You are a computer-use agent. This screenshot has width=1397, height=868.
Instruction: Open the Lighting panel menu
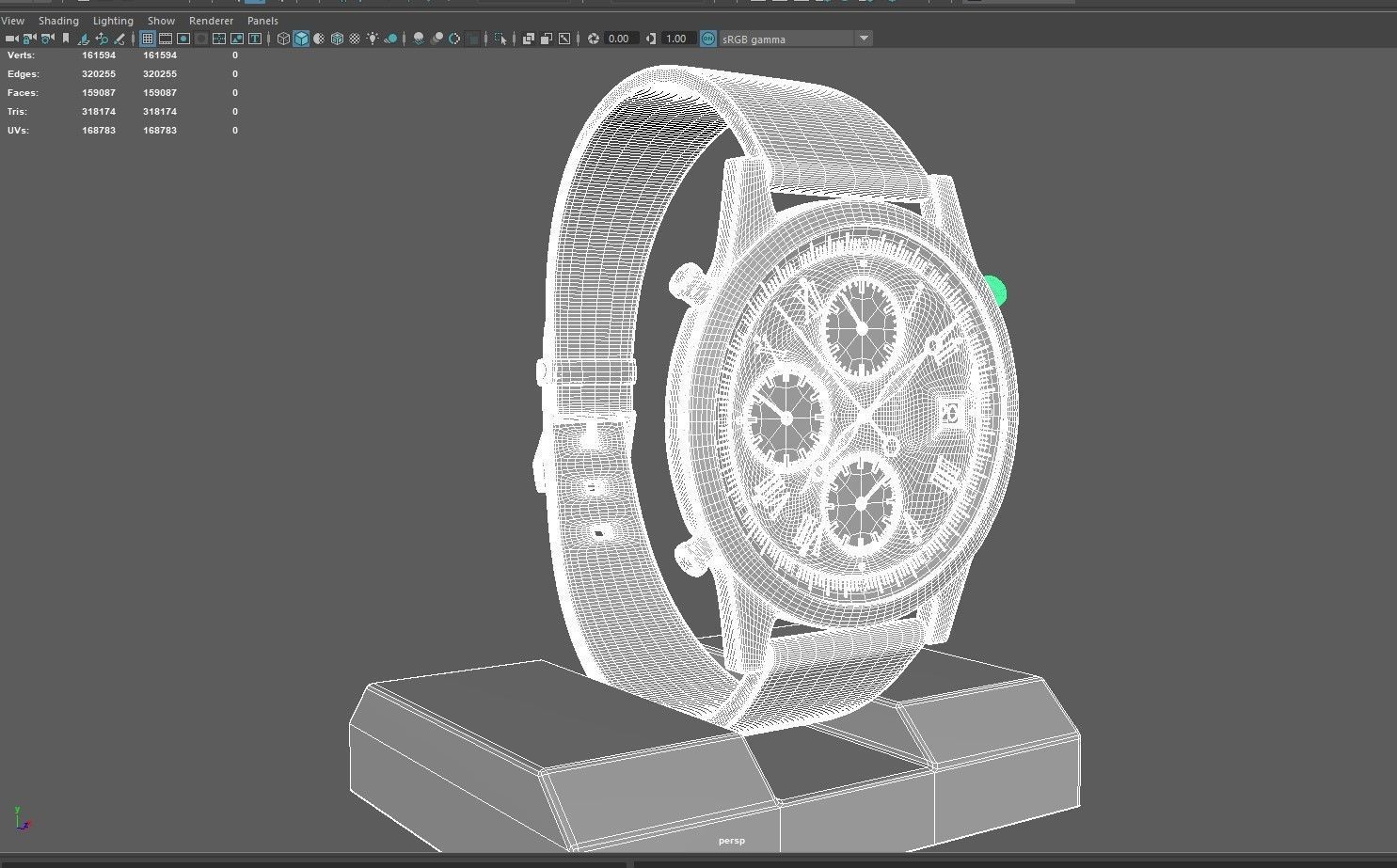113,21
